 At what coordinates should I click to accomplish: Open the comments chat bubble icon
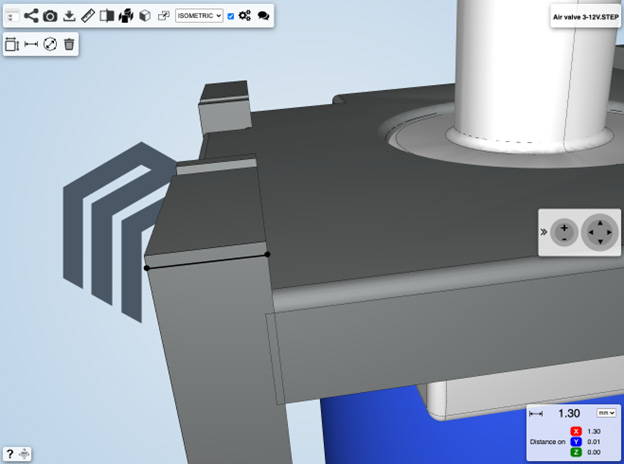click(263, 16)
